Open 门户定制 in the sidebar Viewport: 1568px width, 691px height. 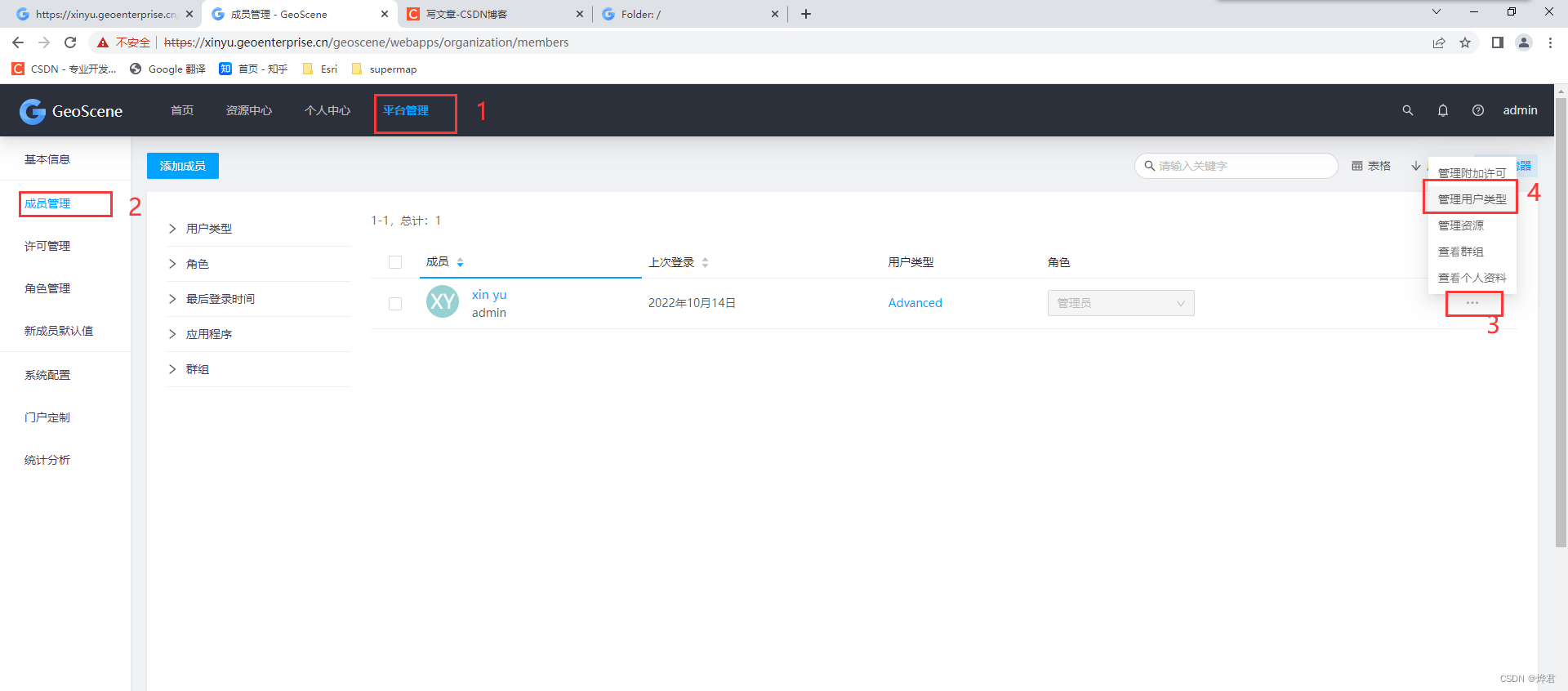[47, 417]
